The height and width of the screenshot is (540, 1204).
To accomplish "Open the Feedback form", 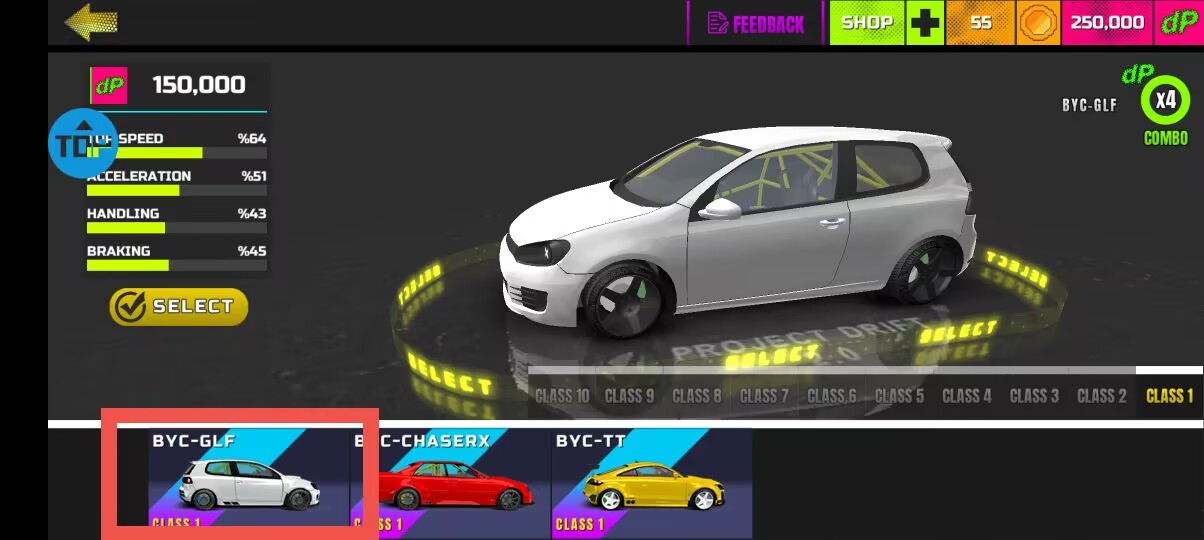I will point(756,23).
